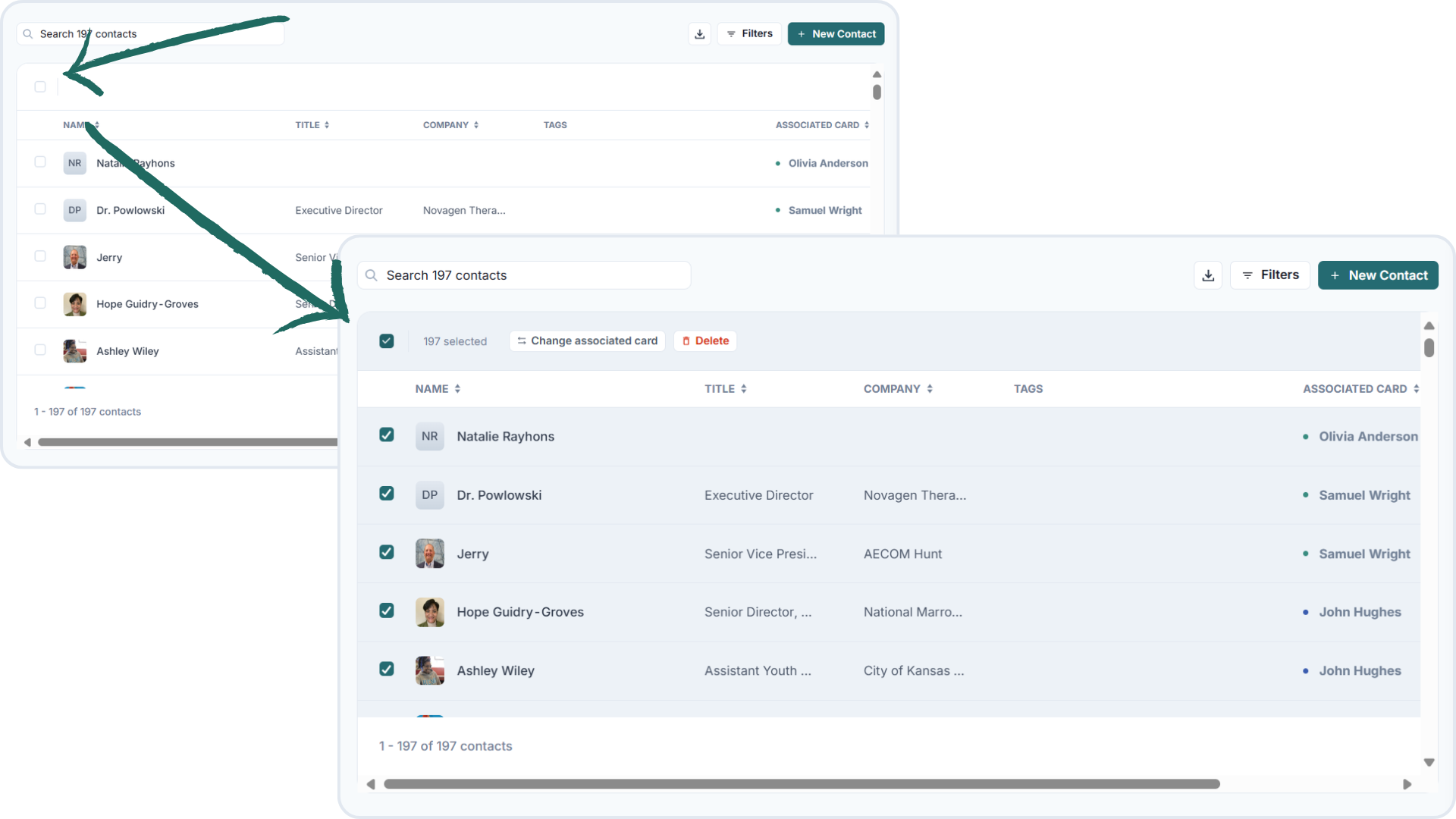Uncheck Natalie Rayhons in front panel
Image resolution: width=1456 pixels, height=819 pixels.
pos(387,435)
